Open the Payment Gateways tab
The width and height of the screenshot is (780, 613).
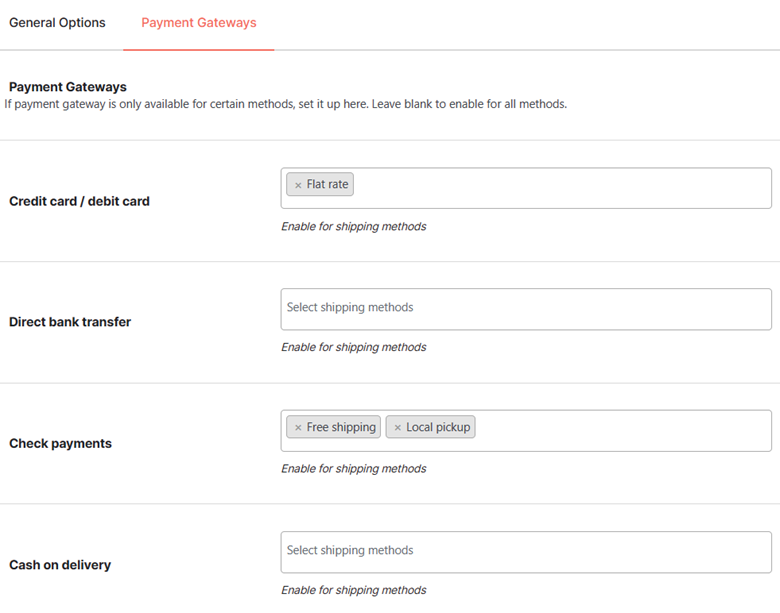[198, 23]
